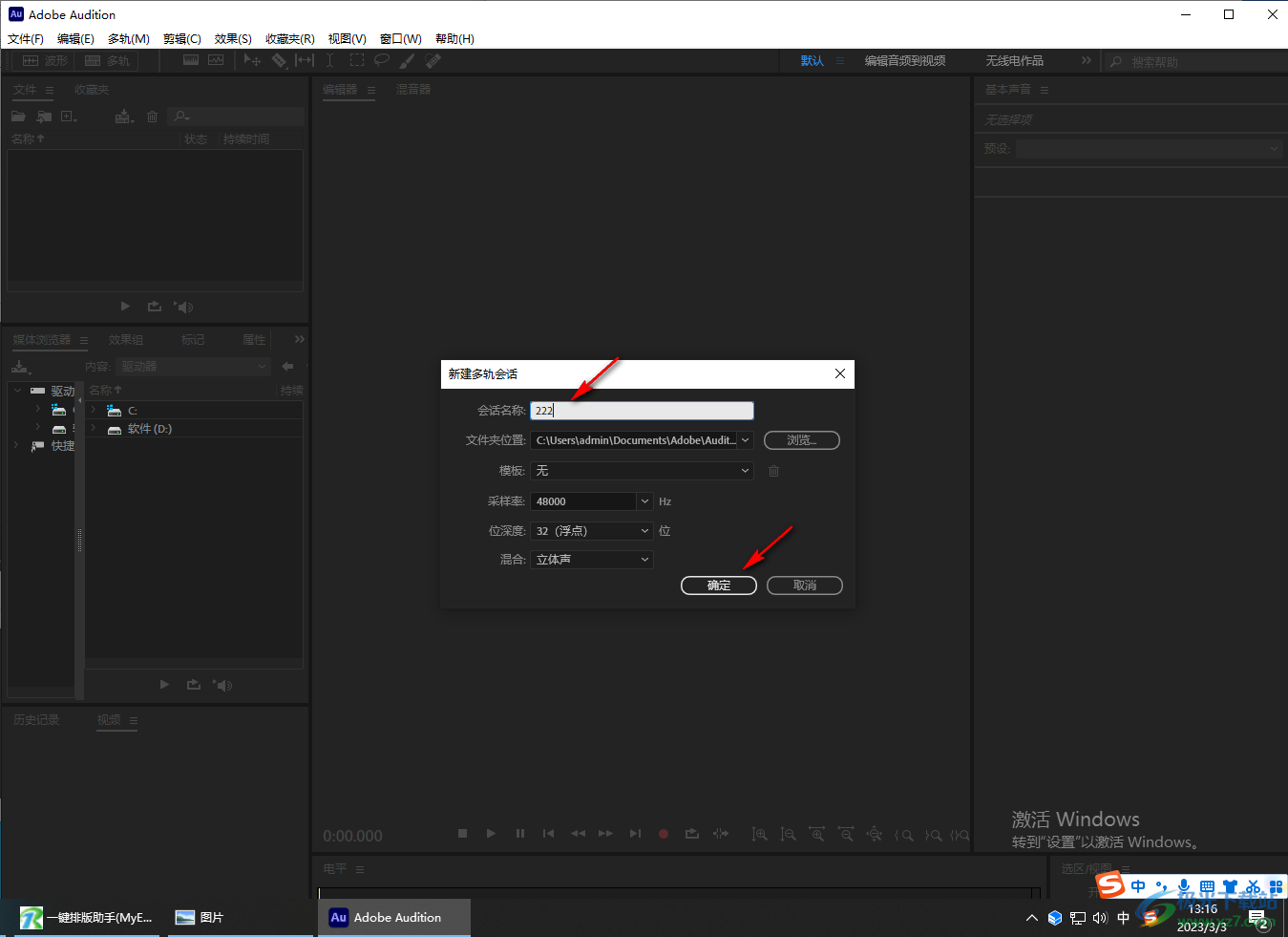Switch to the 属性 (Properties) tab
The width and height of the screenshot is (1288, 937).
[254, 340]
